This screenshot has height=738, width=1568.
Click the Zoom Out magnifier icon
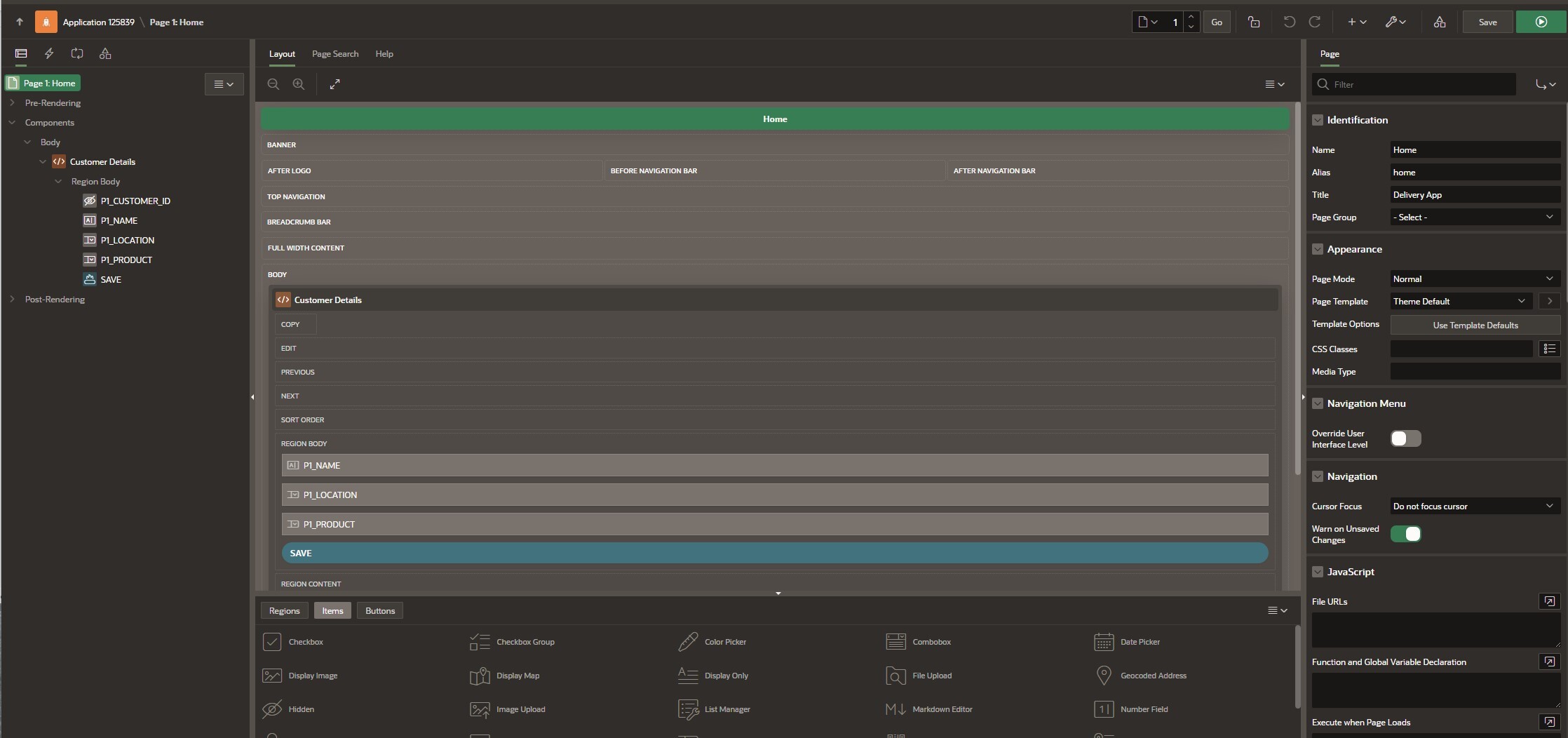(273, 84)
